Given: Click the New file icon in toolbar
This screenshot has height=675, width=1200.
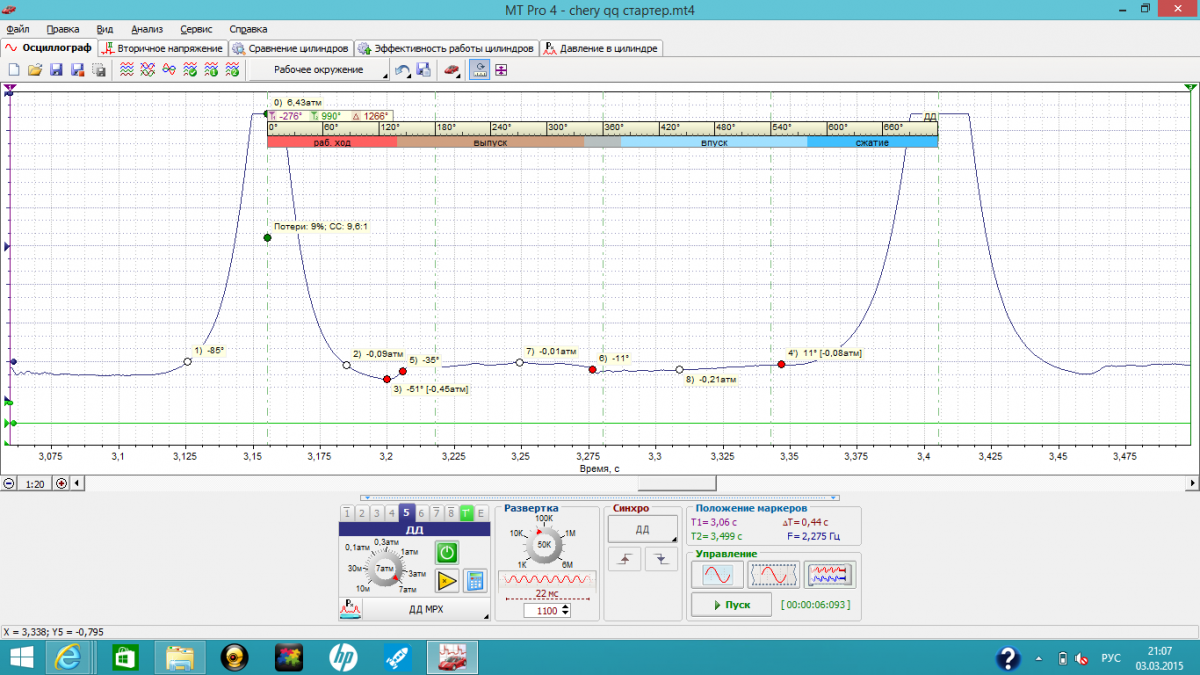Looking at the screenshot, I should pos(14,70).
